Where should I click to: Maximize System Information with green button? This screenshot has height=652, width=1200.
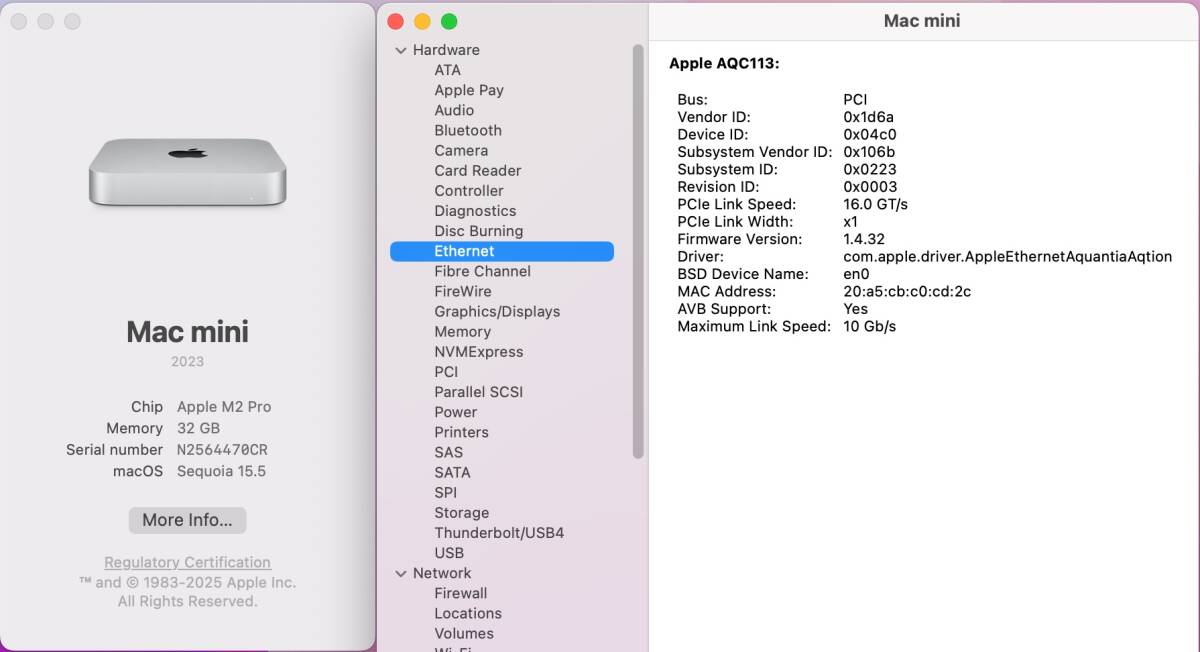pos(449,21)
